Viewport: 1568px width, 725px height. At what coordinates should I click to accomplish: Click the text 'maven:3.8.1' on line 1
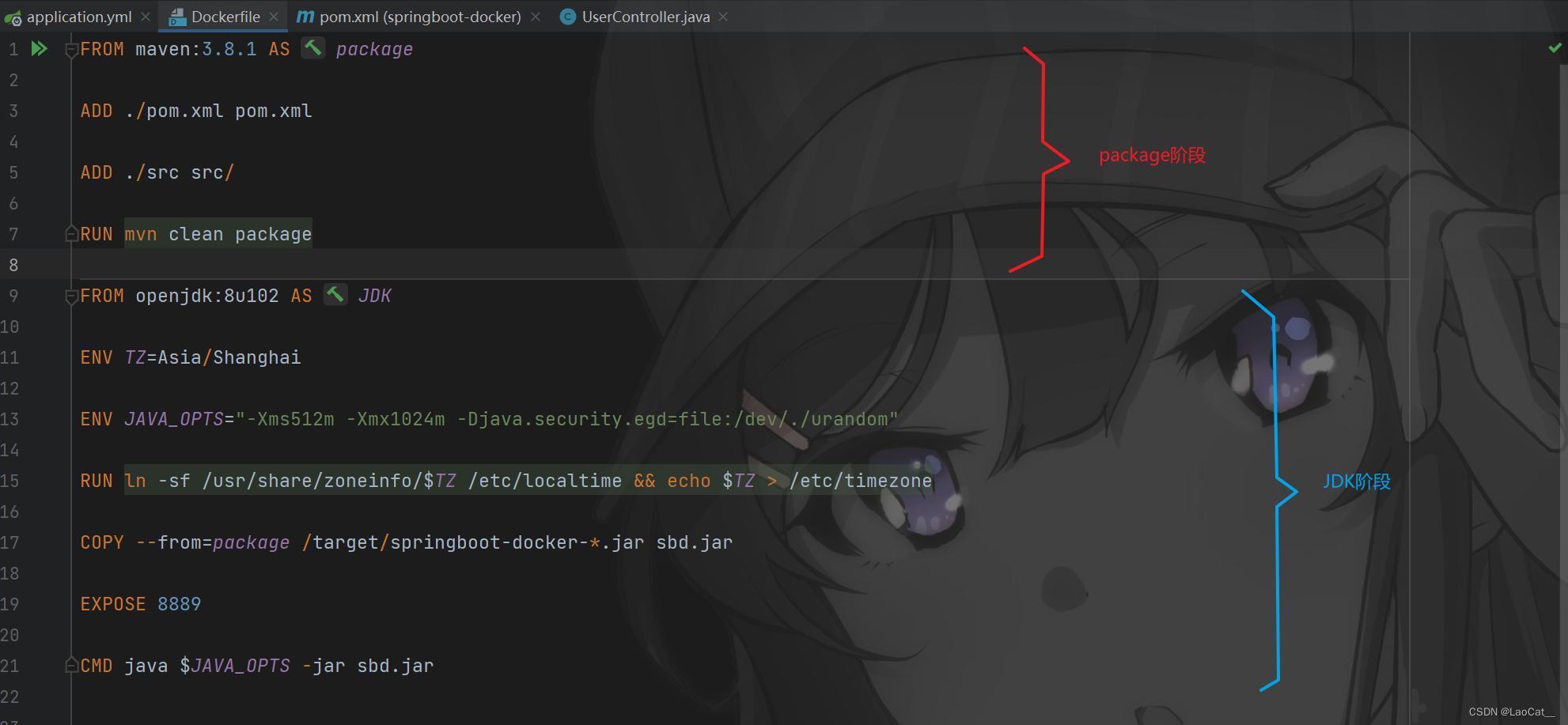coord(196,49)
